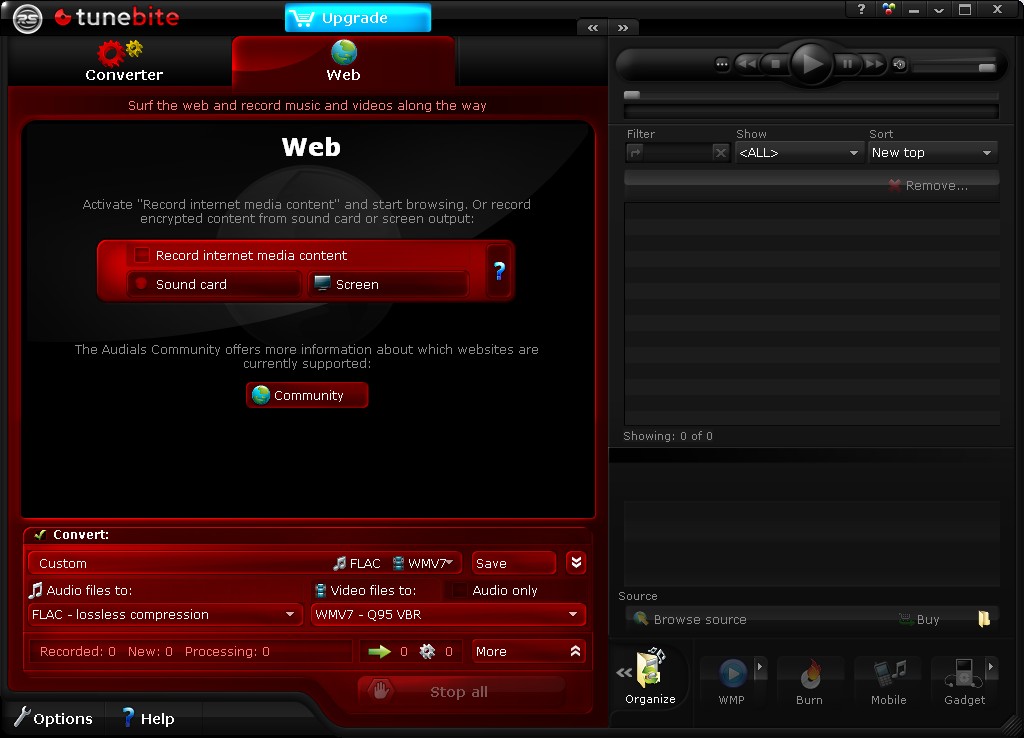Expand the WMP side arrow
The height and width of the screenshot is (738, 1024).
pyautogui.click(x=760, y=667)
